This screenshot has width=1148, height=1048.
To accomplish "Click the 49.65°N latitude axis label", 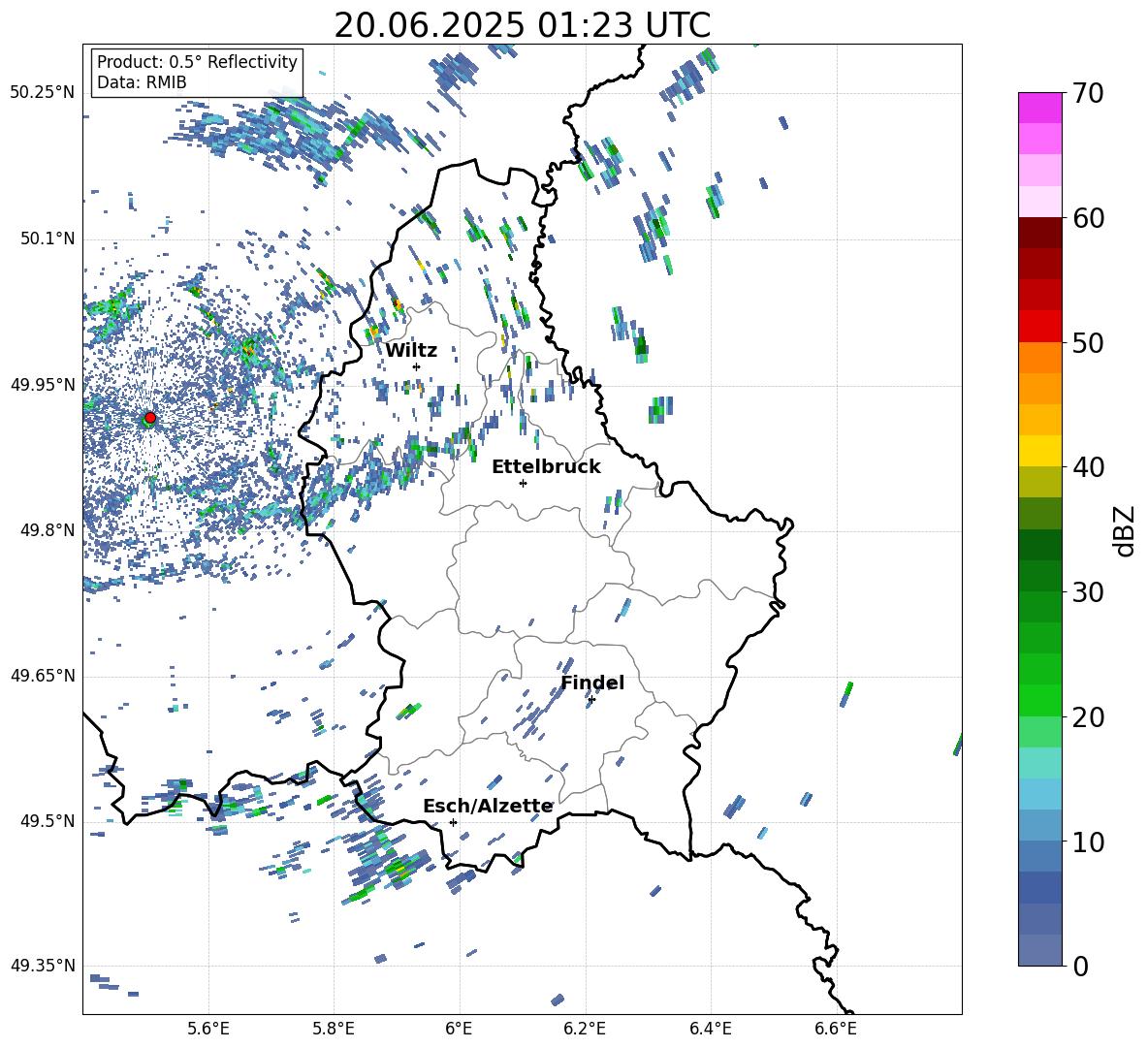I will [x=43, y=676].
